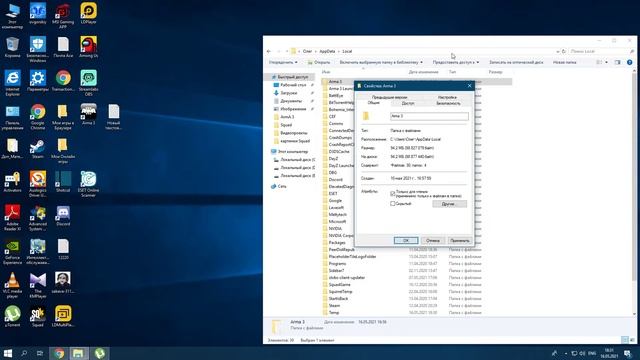Screen dimensions: 640x360
Task: Click Открыть in the Explorer toolbar
Action: (x=319, y=62)
